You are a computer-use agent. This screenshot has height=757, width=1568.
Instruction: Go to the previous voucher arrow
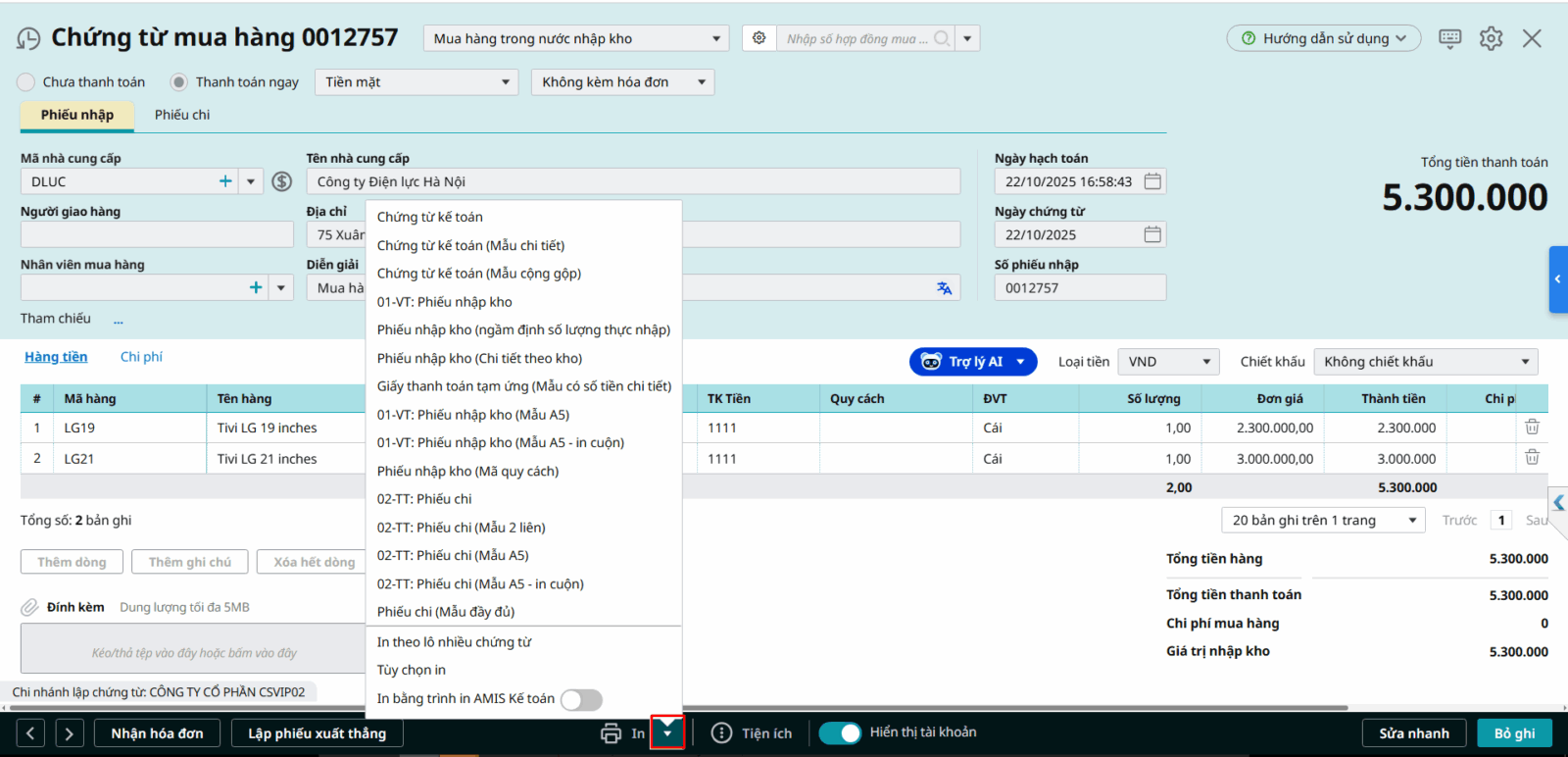pos(30,733)
